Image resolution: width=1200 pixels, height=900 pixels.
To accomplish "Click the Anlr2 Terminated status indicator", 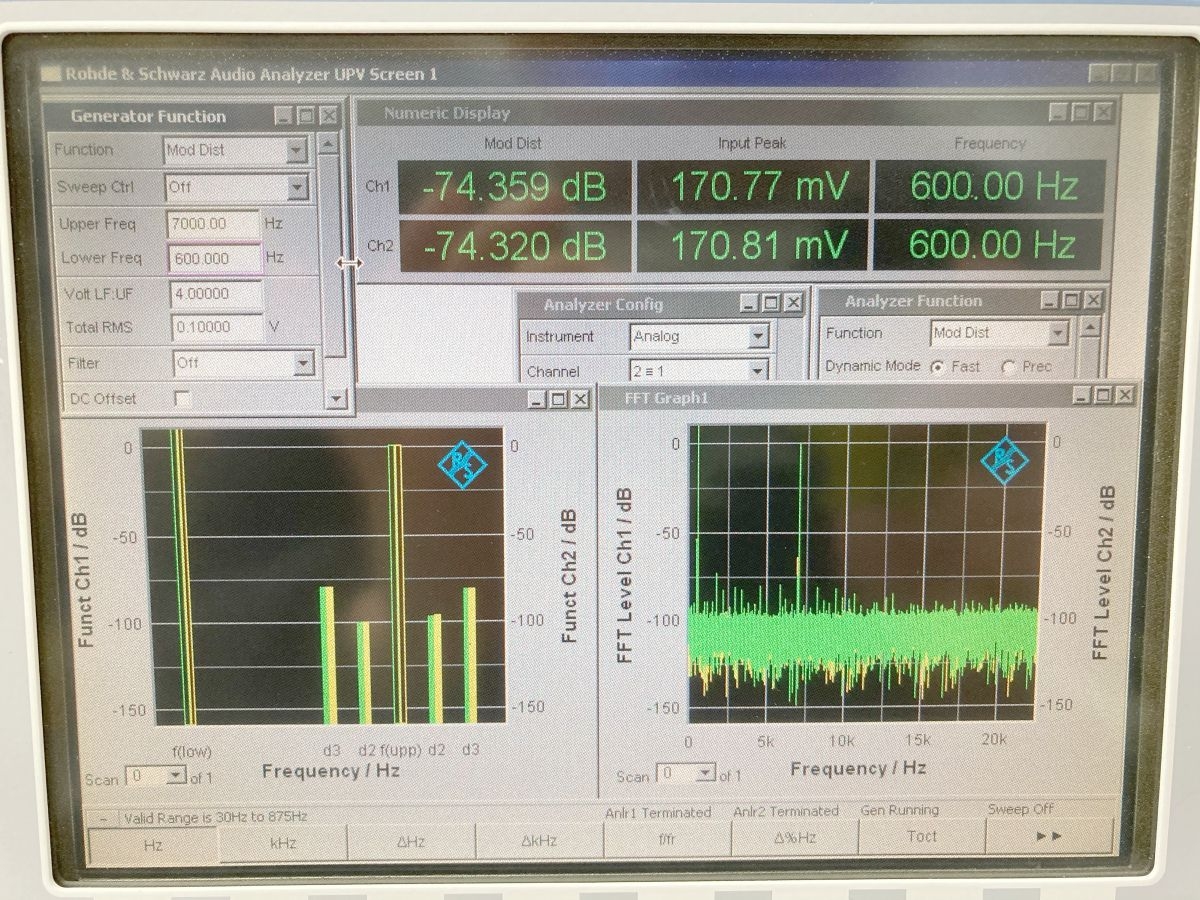I will click(786, 811).
